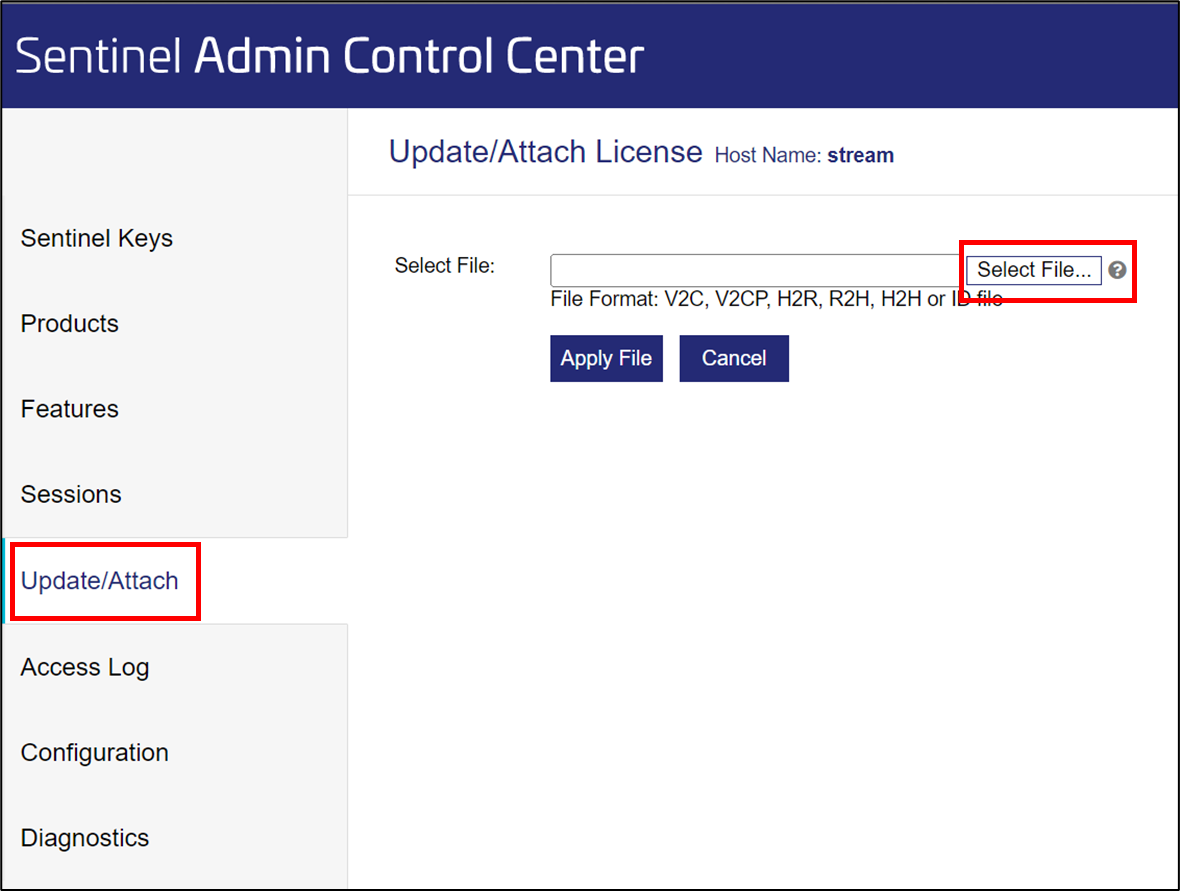Click the File Format hint text

click(776, 298)
